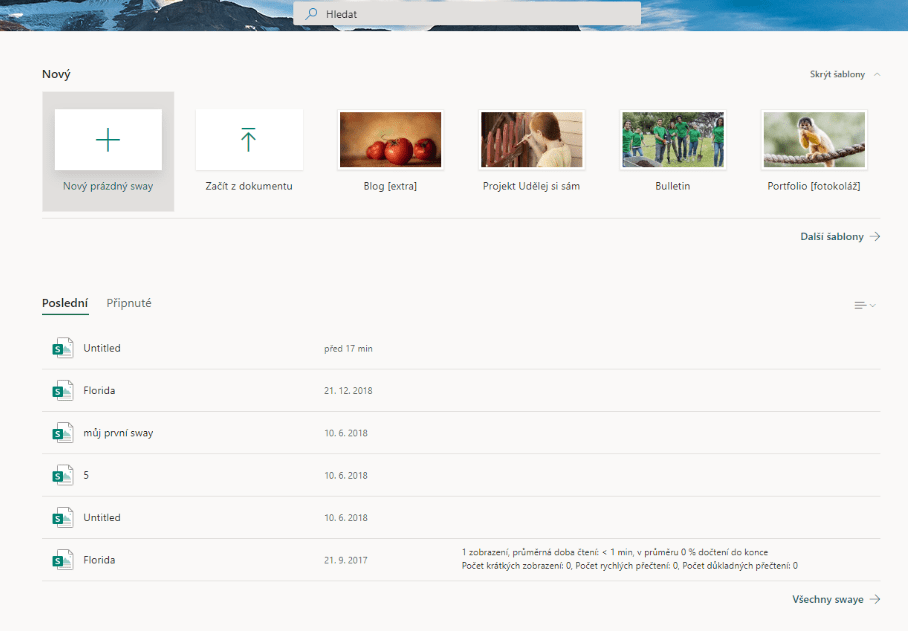Open the list view sort dropdown
Viewport: 908px width, 631px height.
864,305
